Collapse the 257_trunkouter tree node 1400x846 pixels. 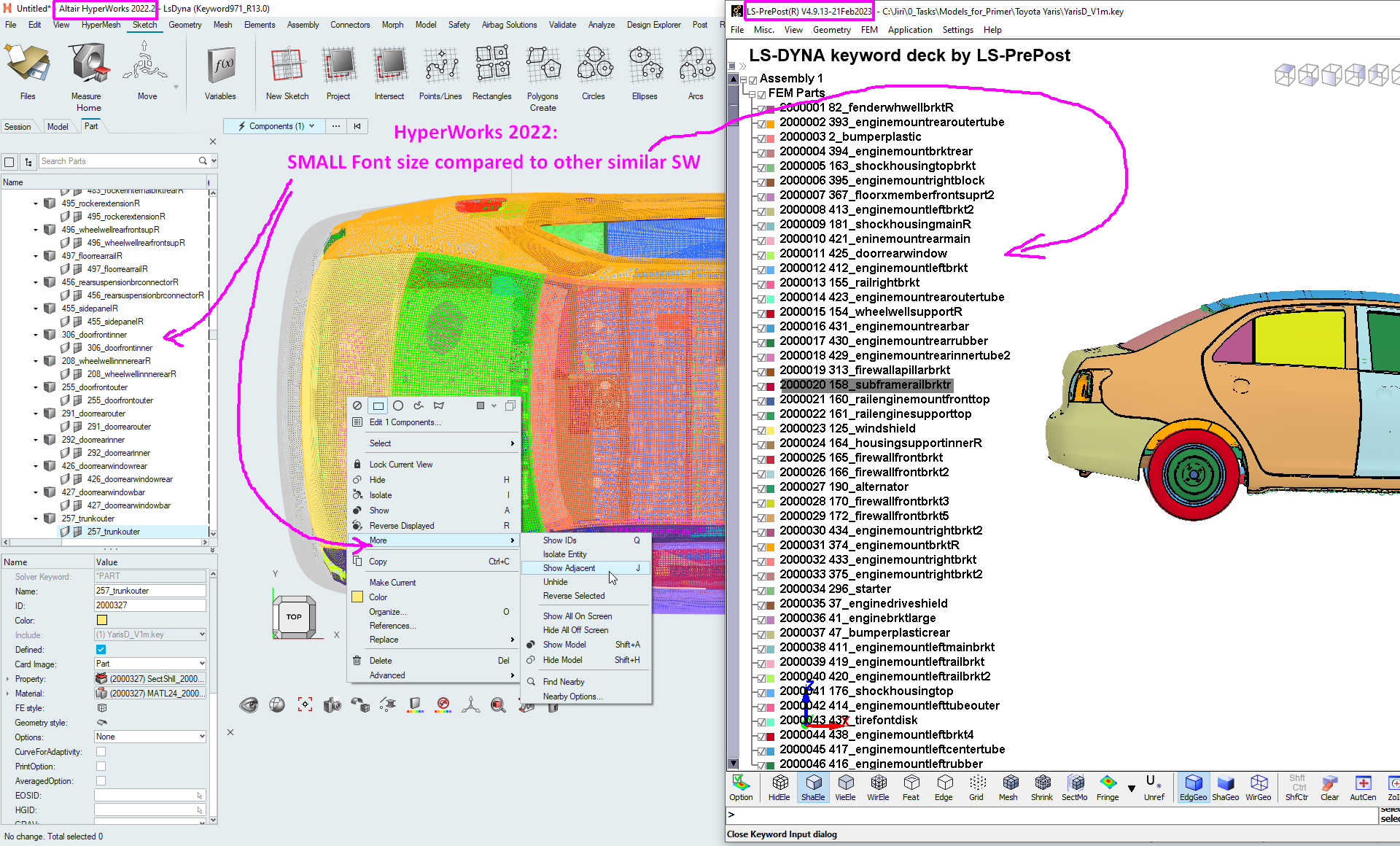click(x=36, y=519)
